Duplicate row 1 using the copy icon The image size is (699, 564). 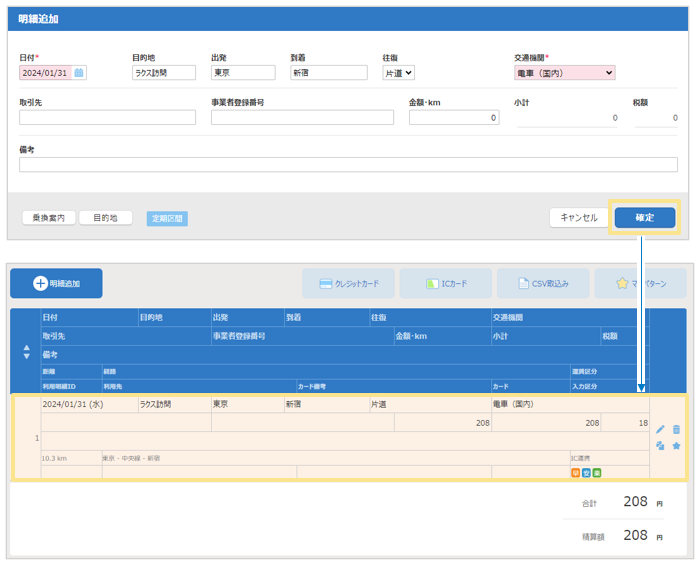(660, 446)
